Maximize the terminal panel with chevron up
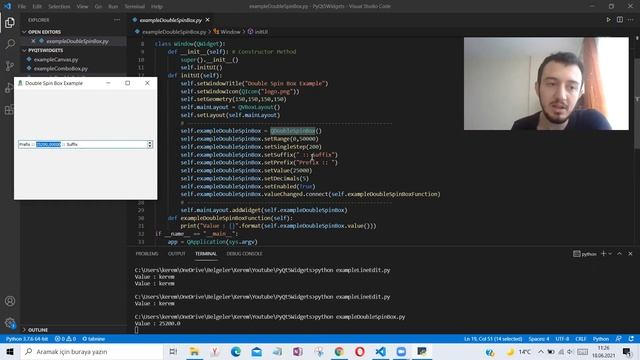Viewport: 640px width, 360px height. click(x=619, y=253)
